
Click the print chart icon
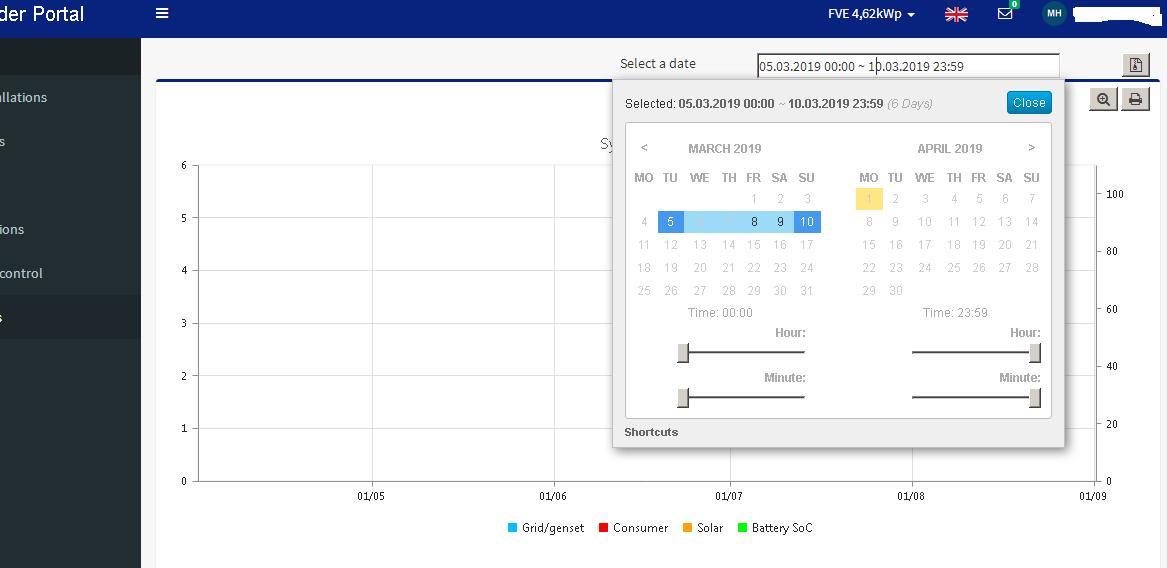tap(1135, 99)
